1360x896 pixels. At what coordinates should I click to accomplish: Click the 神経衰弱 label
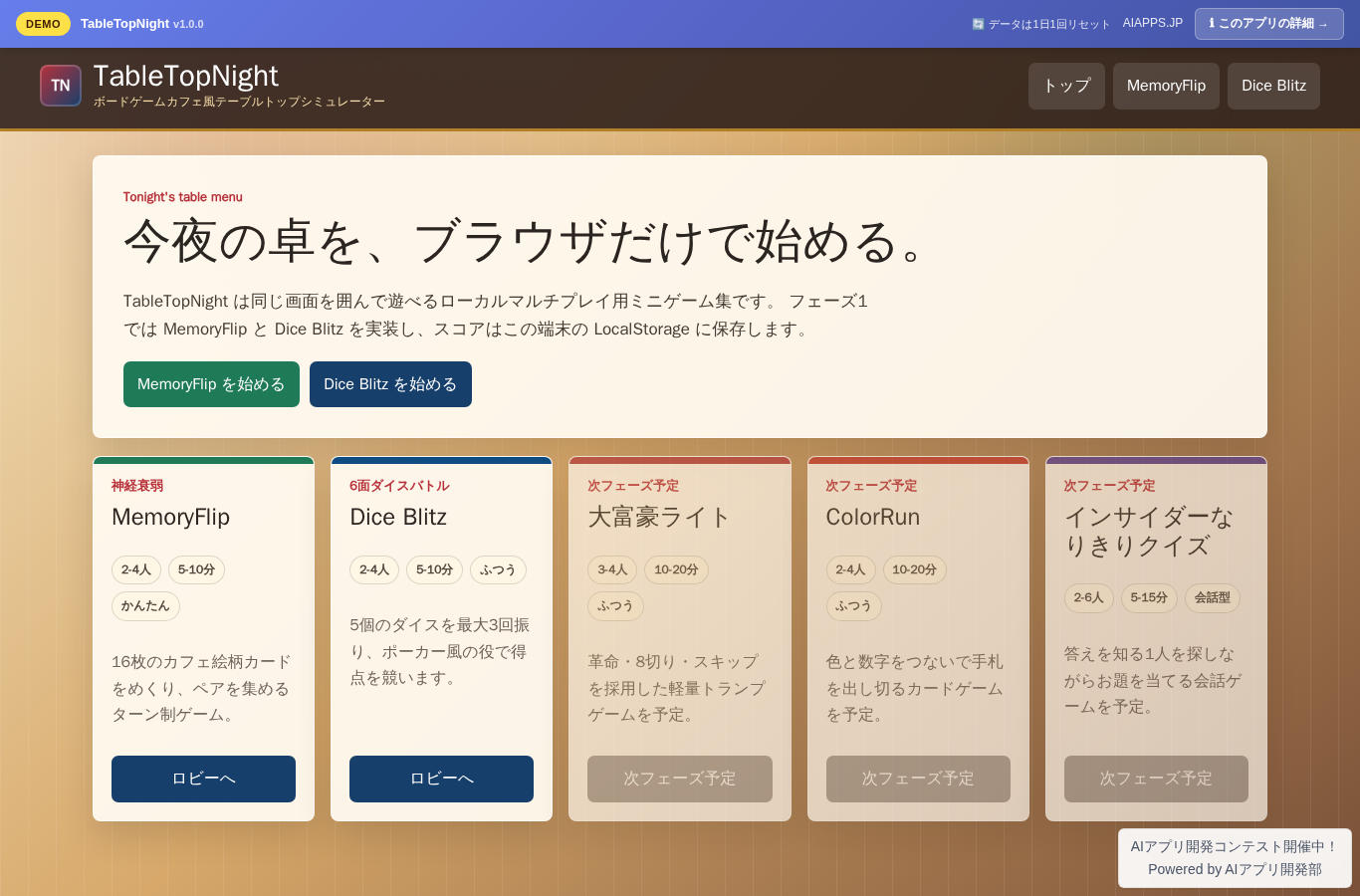(137, 486)
